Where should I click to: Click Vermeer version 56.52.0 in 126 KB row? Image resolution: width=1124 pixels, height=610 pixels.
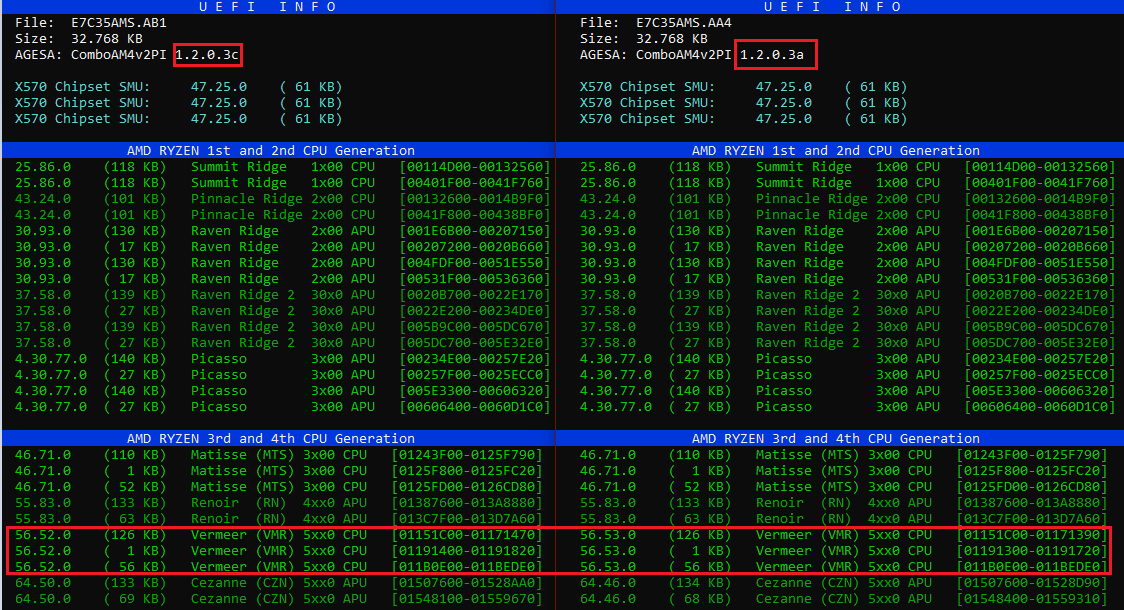(x=43, y=535)
